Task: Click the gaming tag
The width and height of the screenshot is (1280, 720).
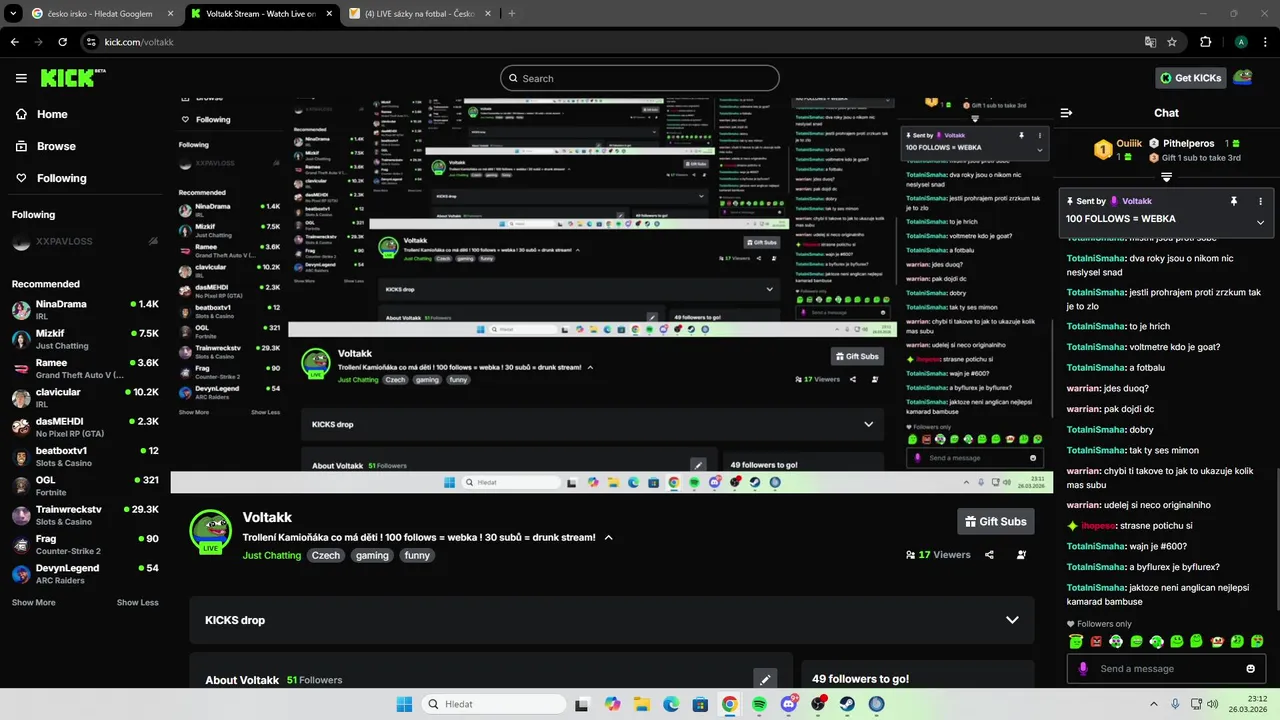Action: click(x=372, y=555)
